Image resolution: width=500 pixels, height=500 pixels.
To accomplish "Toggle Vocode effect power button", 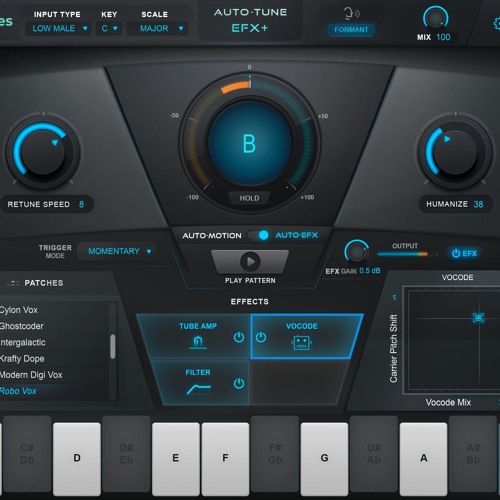I will click(x=261, y=337).
